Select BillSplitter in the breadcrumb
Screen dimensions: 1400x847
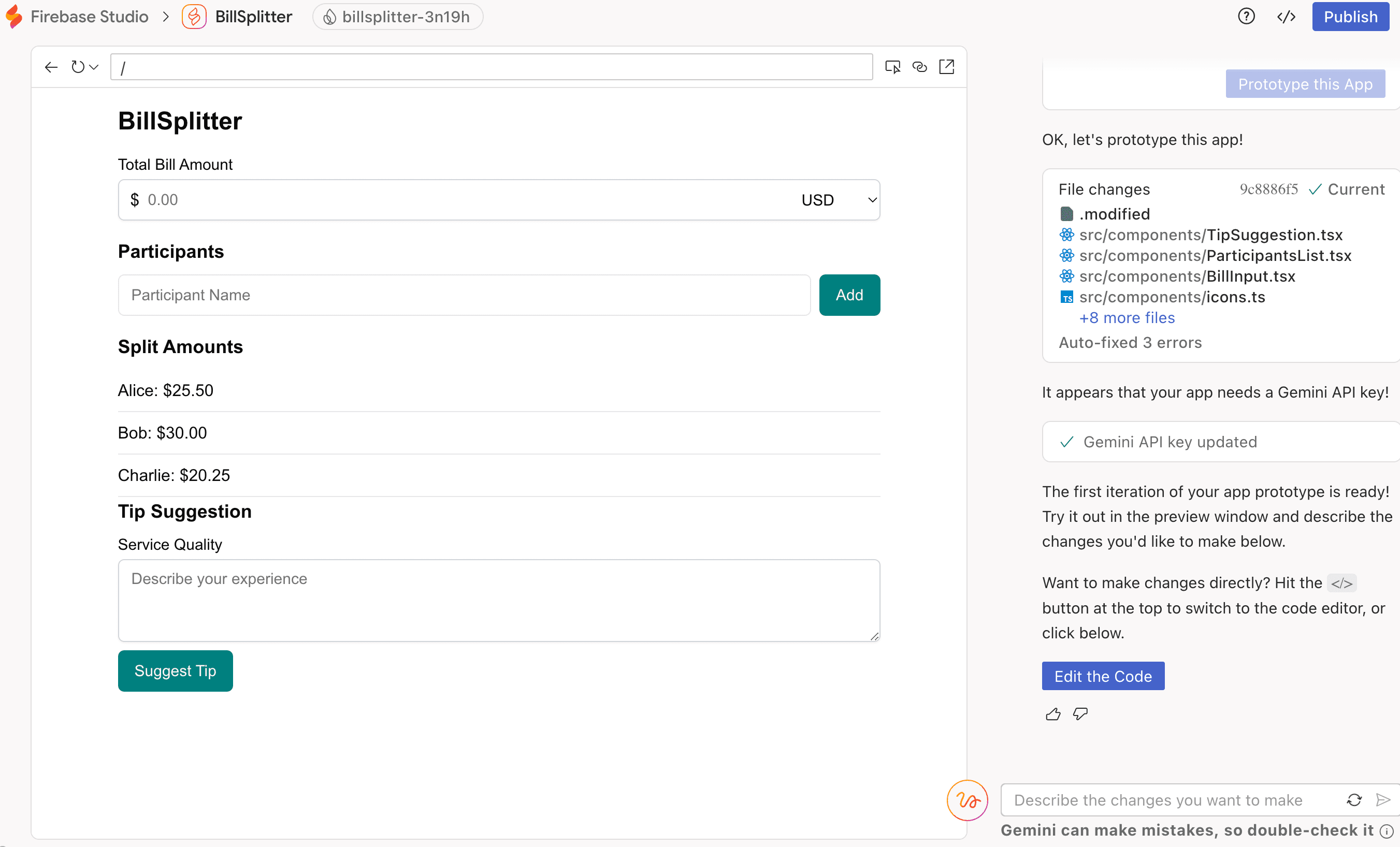(253, 17)
